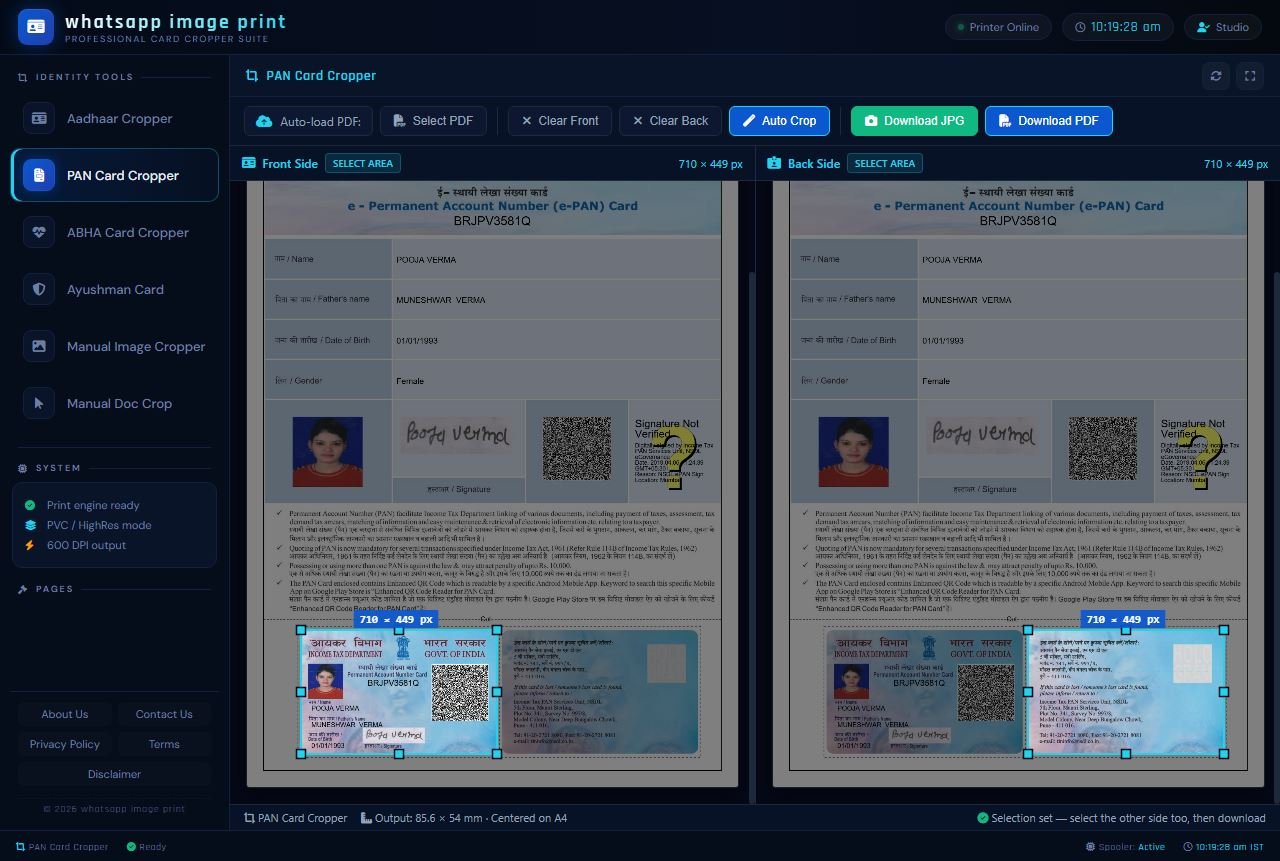Click the Spooler: Active status entry
Viewport: 1280px width, 861px height.
point(1125,847)
